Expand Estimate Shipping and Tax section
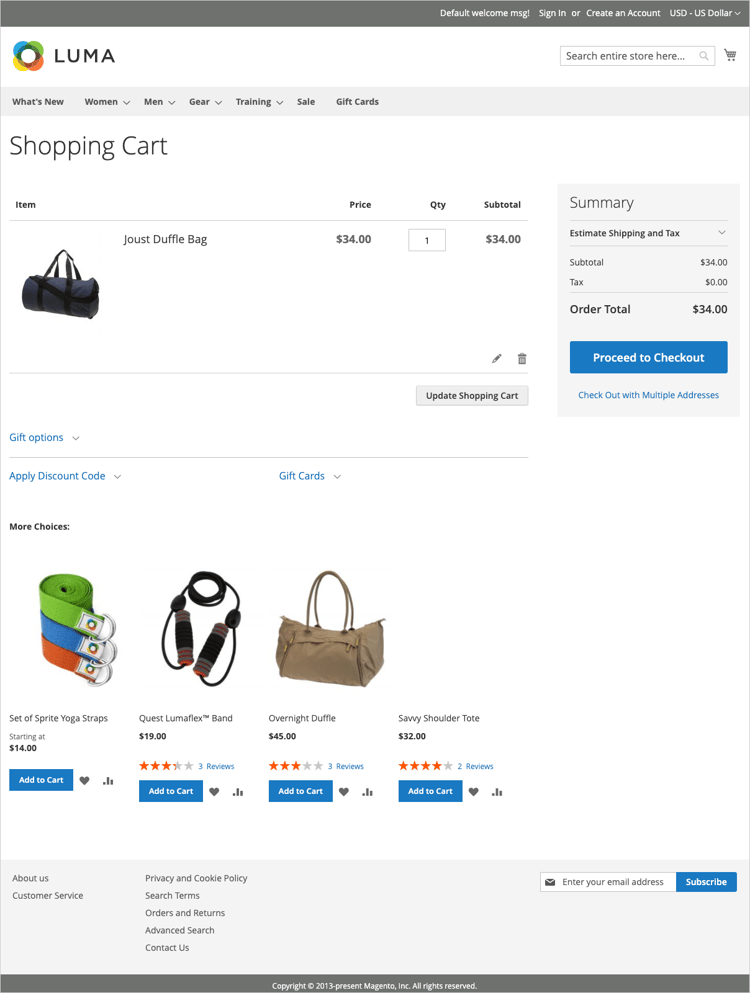This screenshot has width=750, height=993. click(648, 233)
